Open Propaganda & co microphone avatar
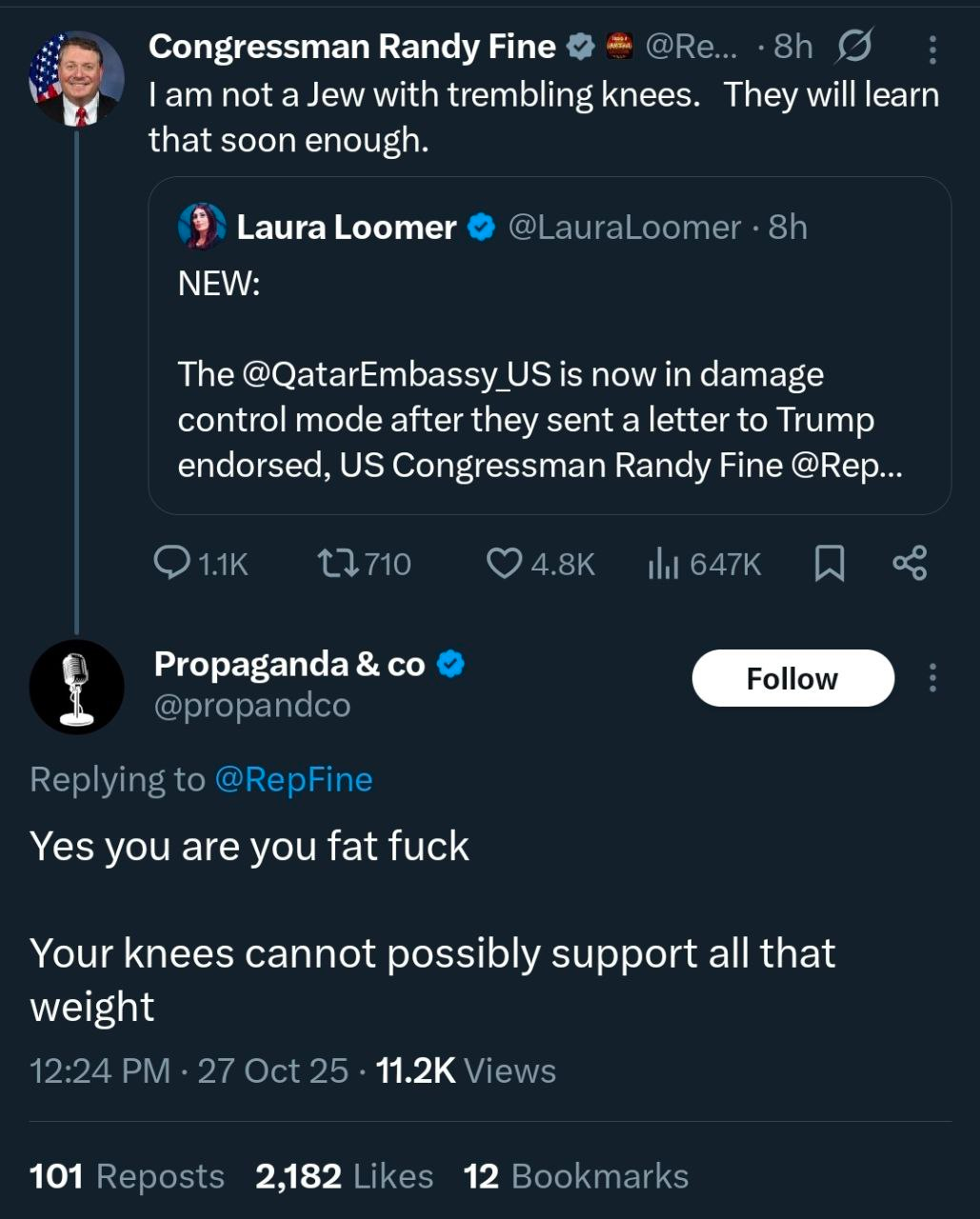The height and width of the screenshot is (1219, 980). tap(76, 686)
